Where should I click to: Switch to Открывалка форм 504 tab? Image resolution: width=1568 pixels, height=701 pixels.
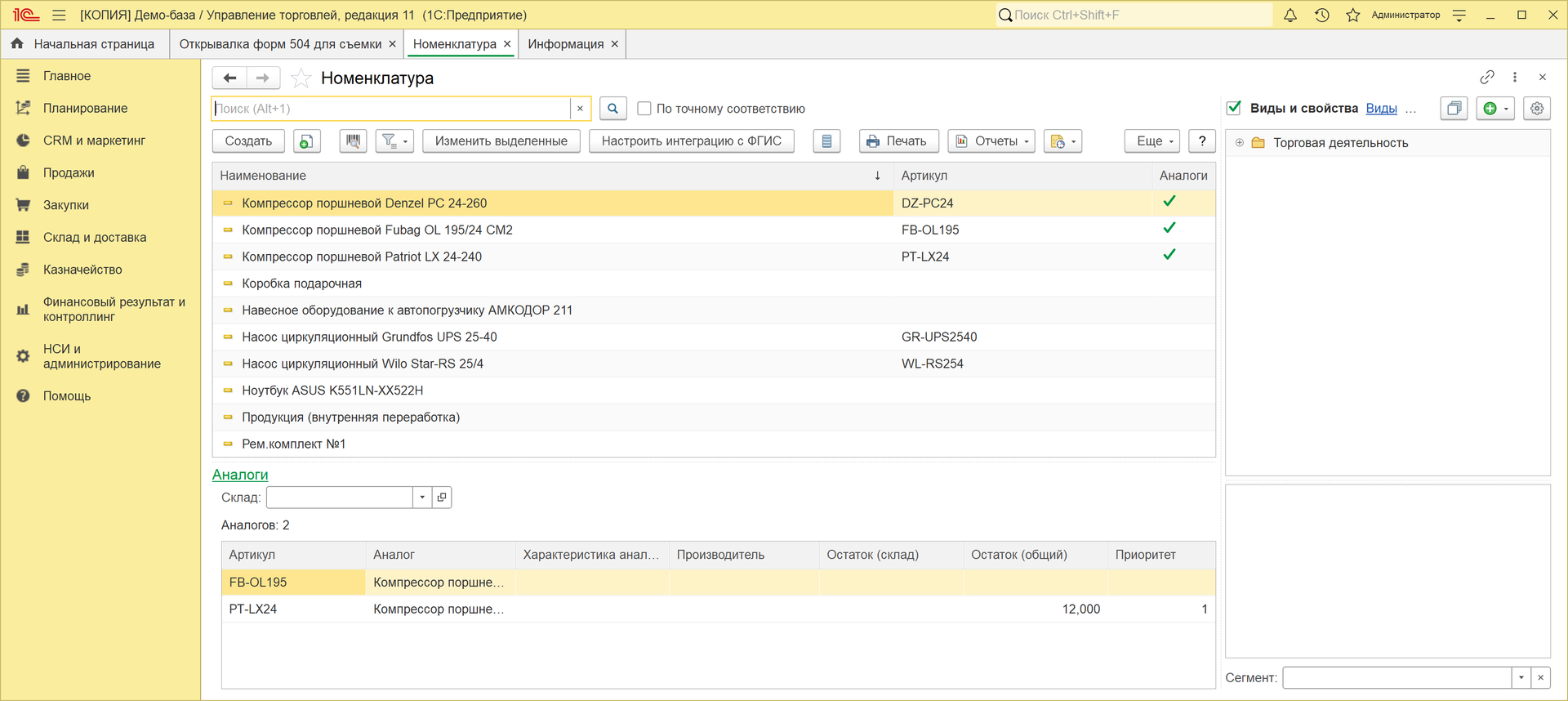(280, 44)
